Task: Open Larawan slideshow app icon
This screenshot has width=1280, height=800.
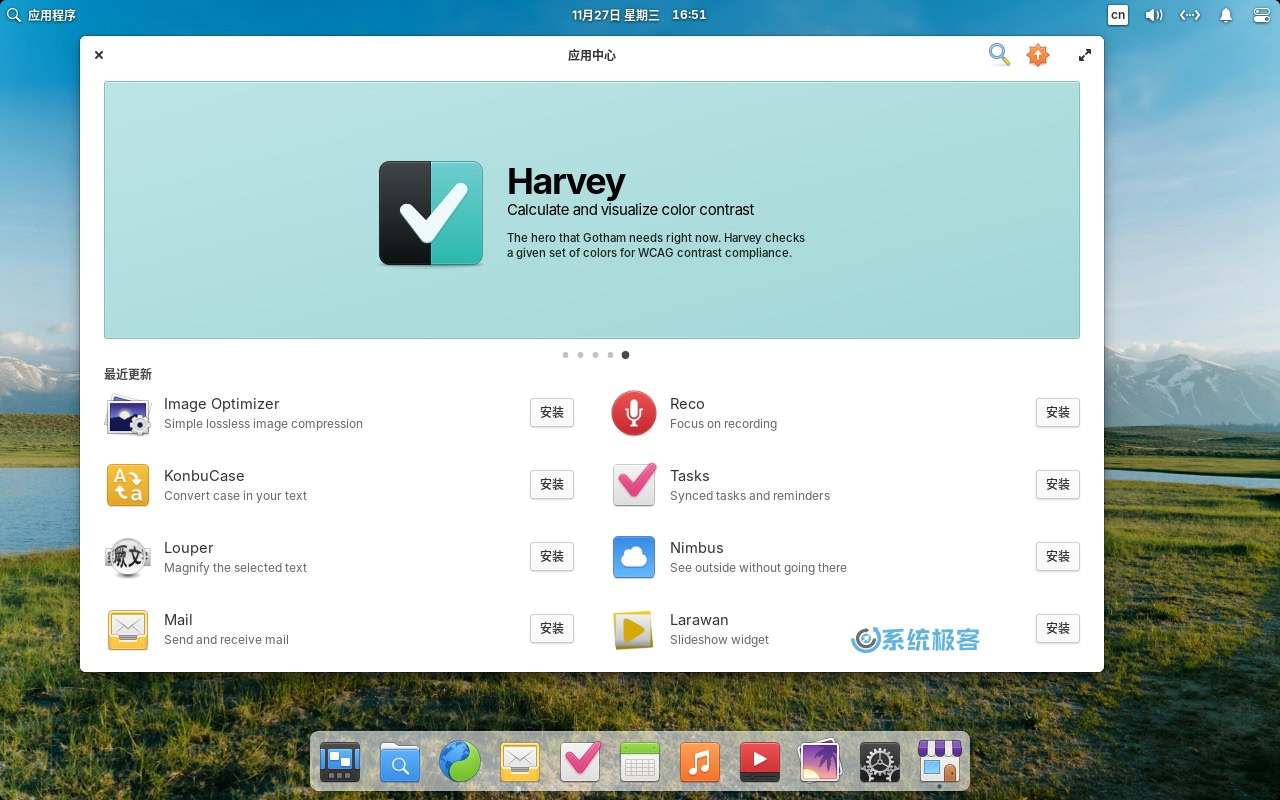Action: tap(634, 629)
